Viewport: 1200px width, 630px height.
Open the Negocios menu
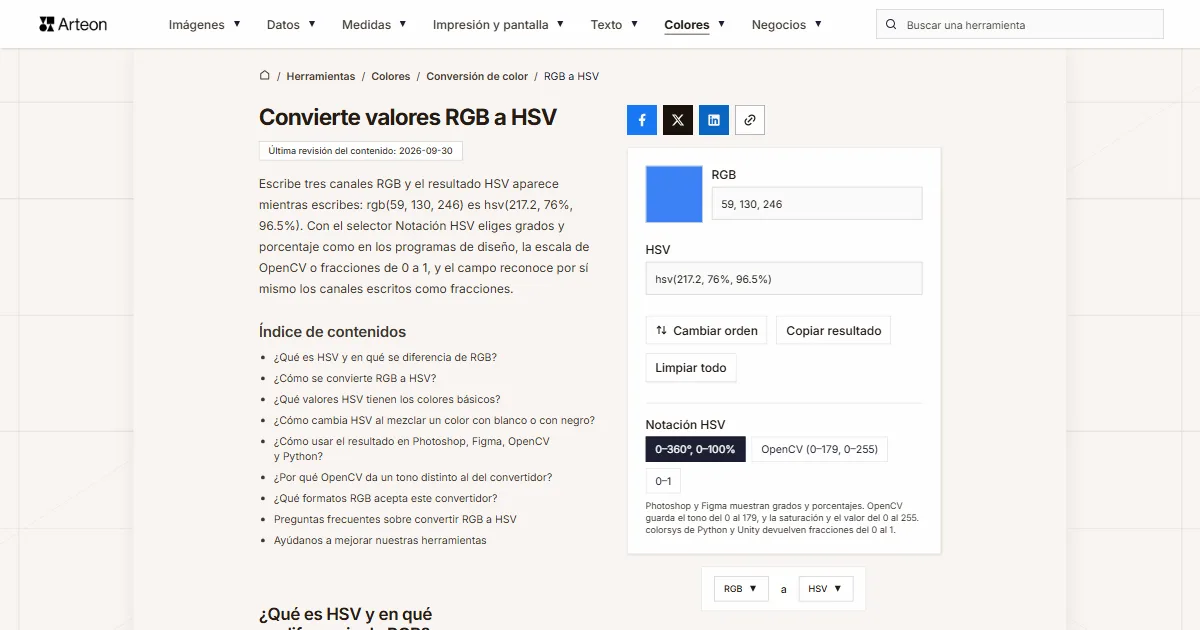787,24
